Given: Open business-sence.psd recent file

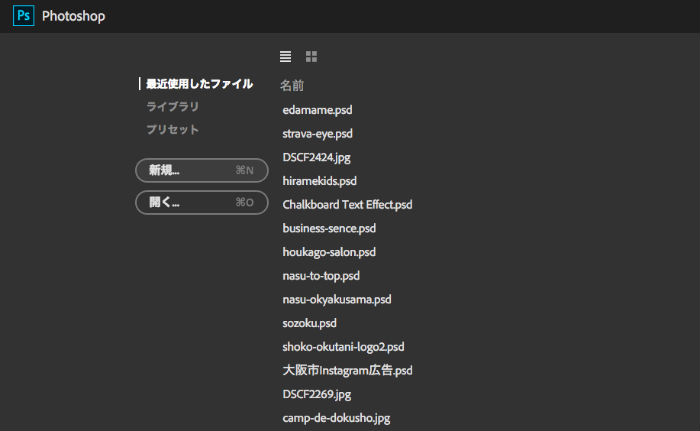Looking at the screenshot, I should coord(329,228).
